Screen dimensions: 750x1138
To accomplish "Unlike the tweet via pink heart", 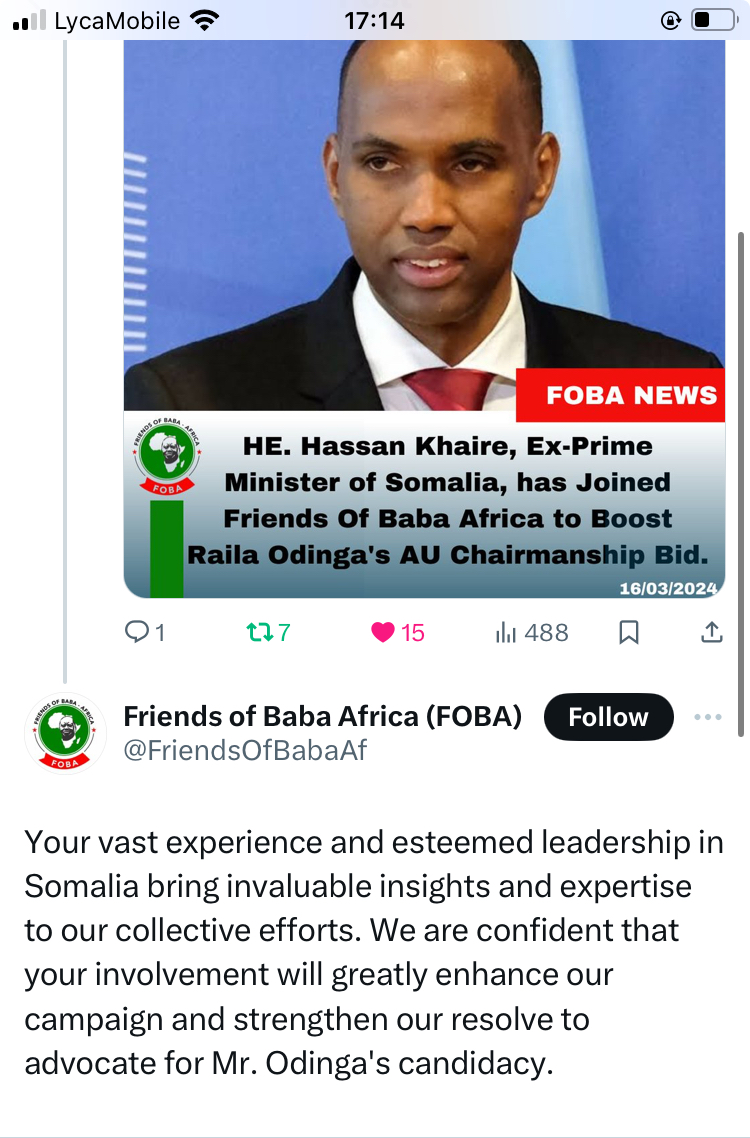I will click(x=383, y=632).
